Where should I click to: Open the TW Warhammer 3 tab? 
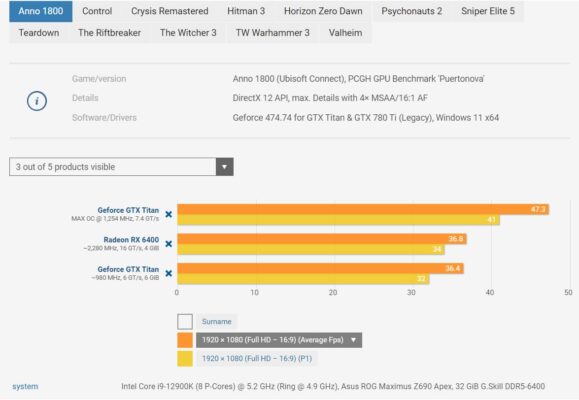(x=273, y=33)
